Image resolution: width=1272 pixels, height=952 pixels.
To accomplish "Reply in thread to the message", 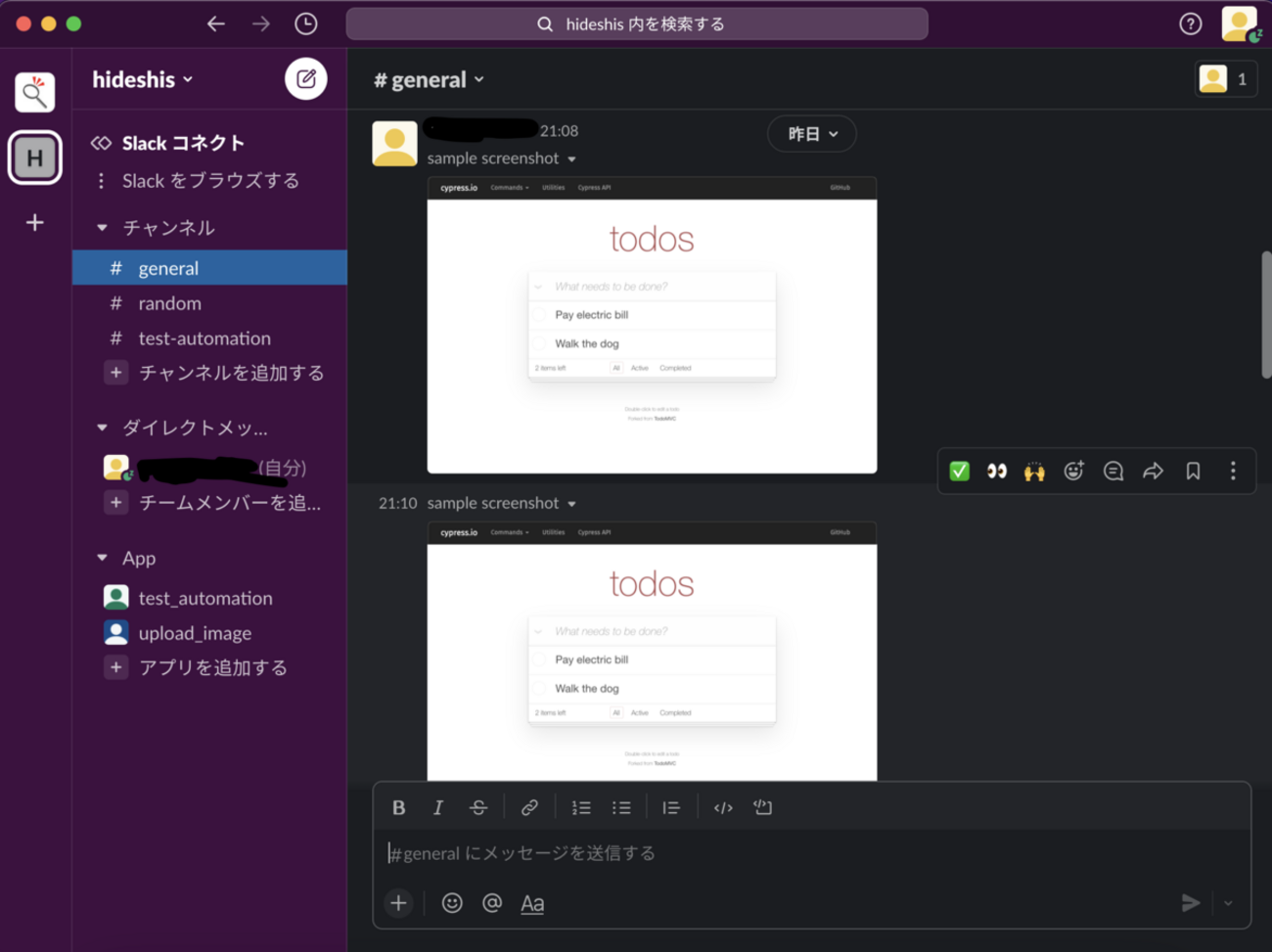I will pyautogui.click(x=1113, y=472).
